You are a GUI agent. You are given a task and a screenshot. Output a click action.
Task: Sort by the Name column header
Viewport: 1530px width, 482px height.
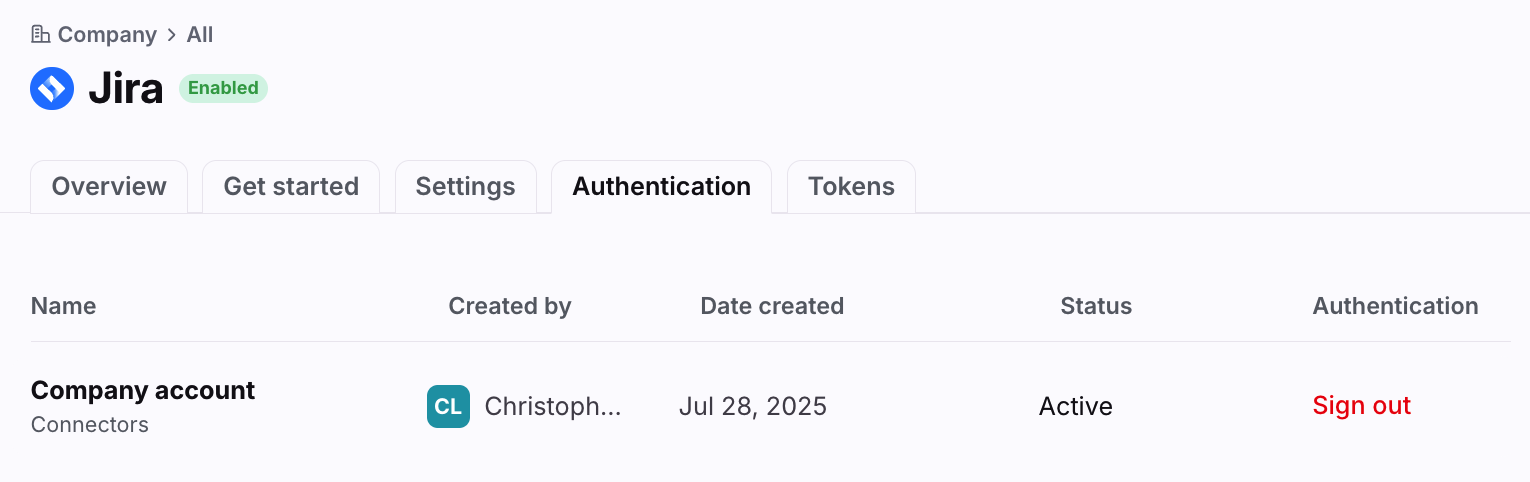(x=64, y=306)
